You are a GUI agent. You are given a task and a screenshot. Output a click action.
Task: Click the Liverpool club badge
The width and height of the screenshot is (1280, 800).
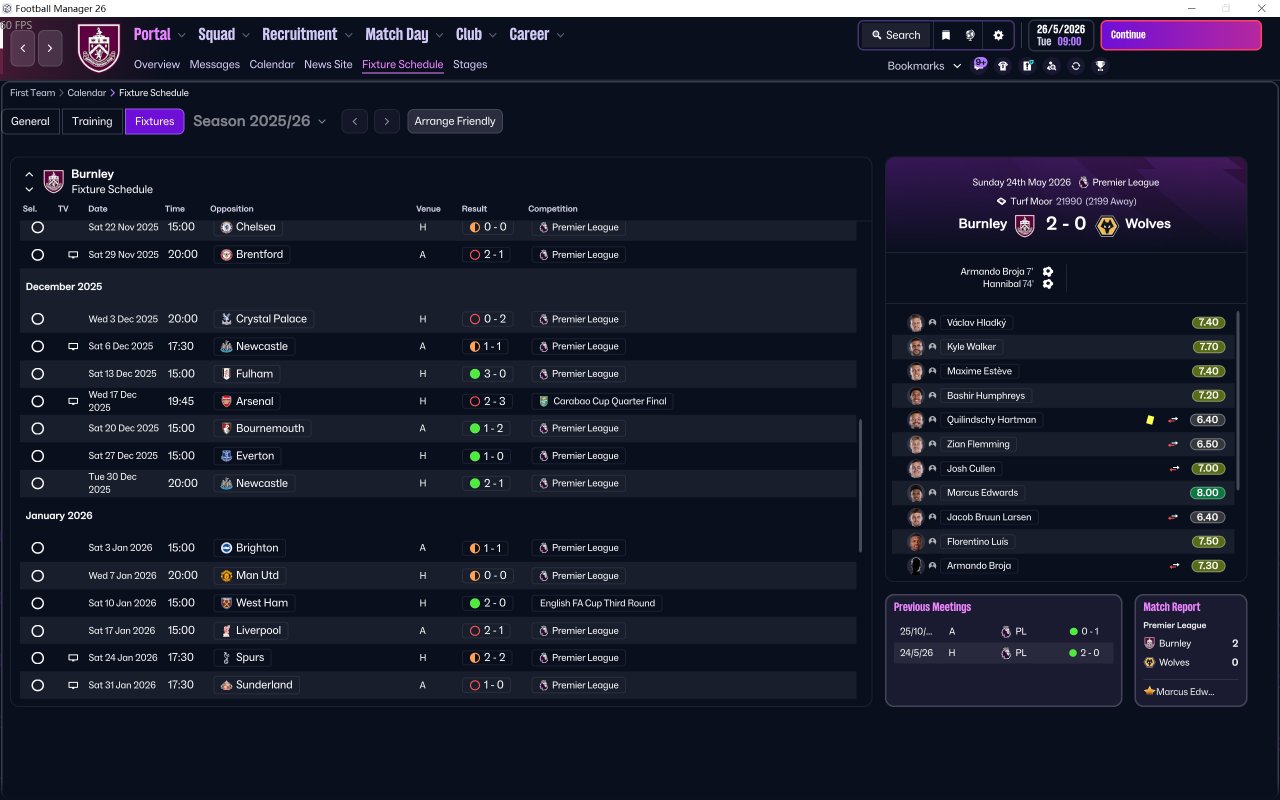226,631
